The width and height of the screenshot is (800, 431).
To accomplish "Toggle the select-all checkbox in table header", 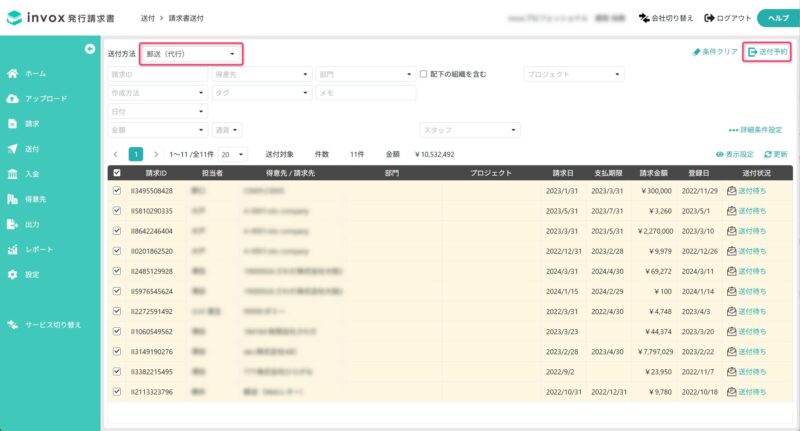I will click(117, 173).
